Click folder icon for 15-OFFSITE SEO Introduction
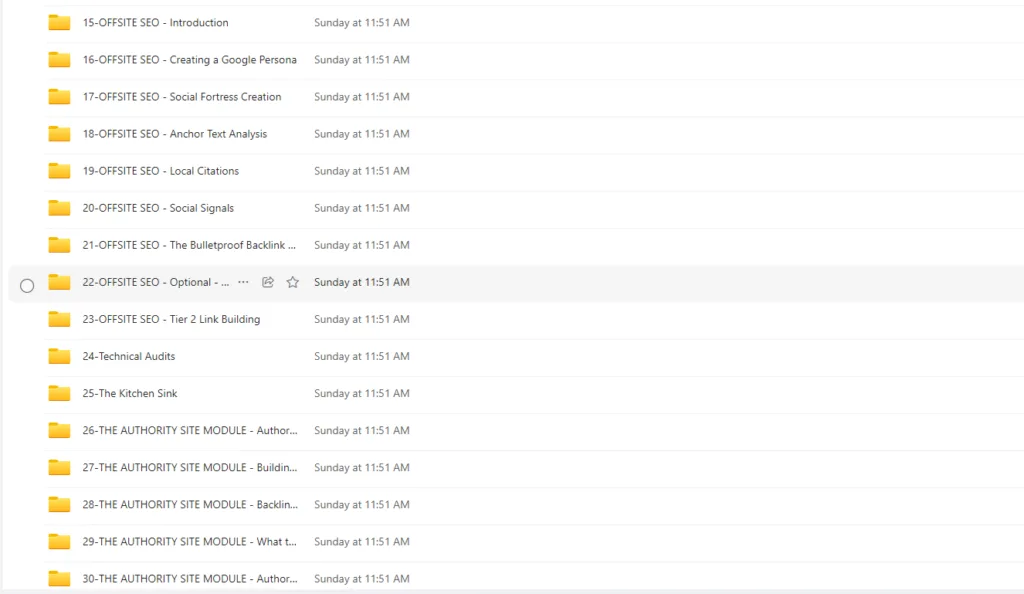 coord(59,23)
